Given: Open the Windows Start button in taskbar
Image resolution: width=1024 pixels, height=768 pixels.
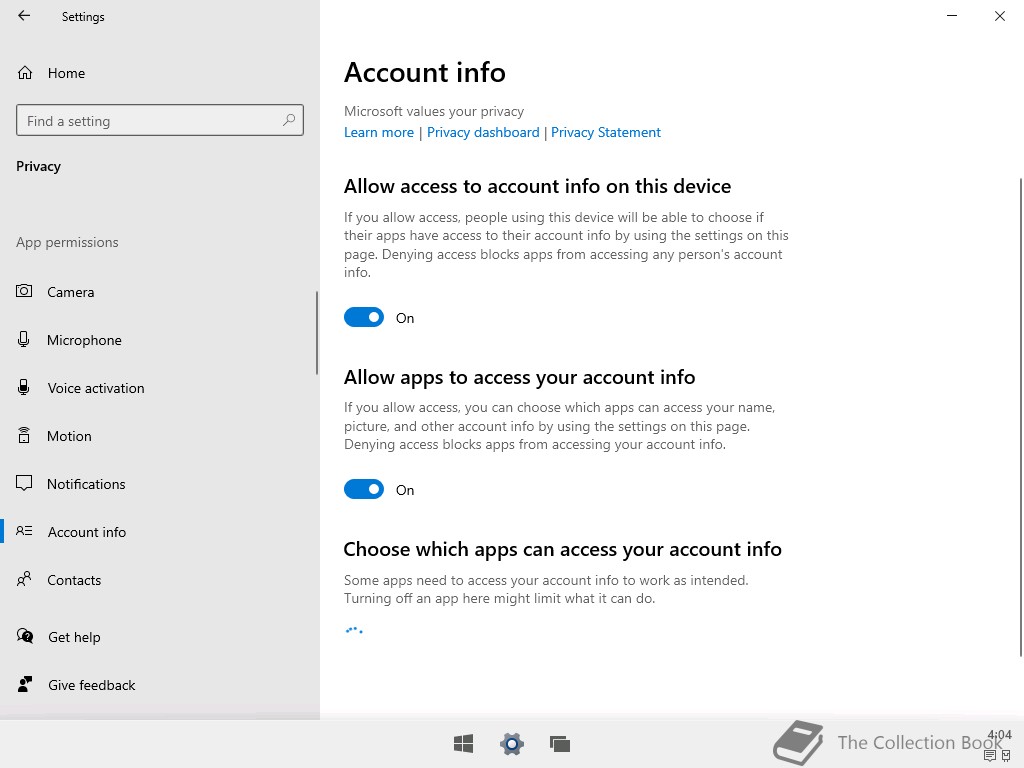Looking at the screenshot, I should click(x=464, y=744).
